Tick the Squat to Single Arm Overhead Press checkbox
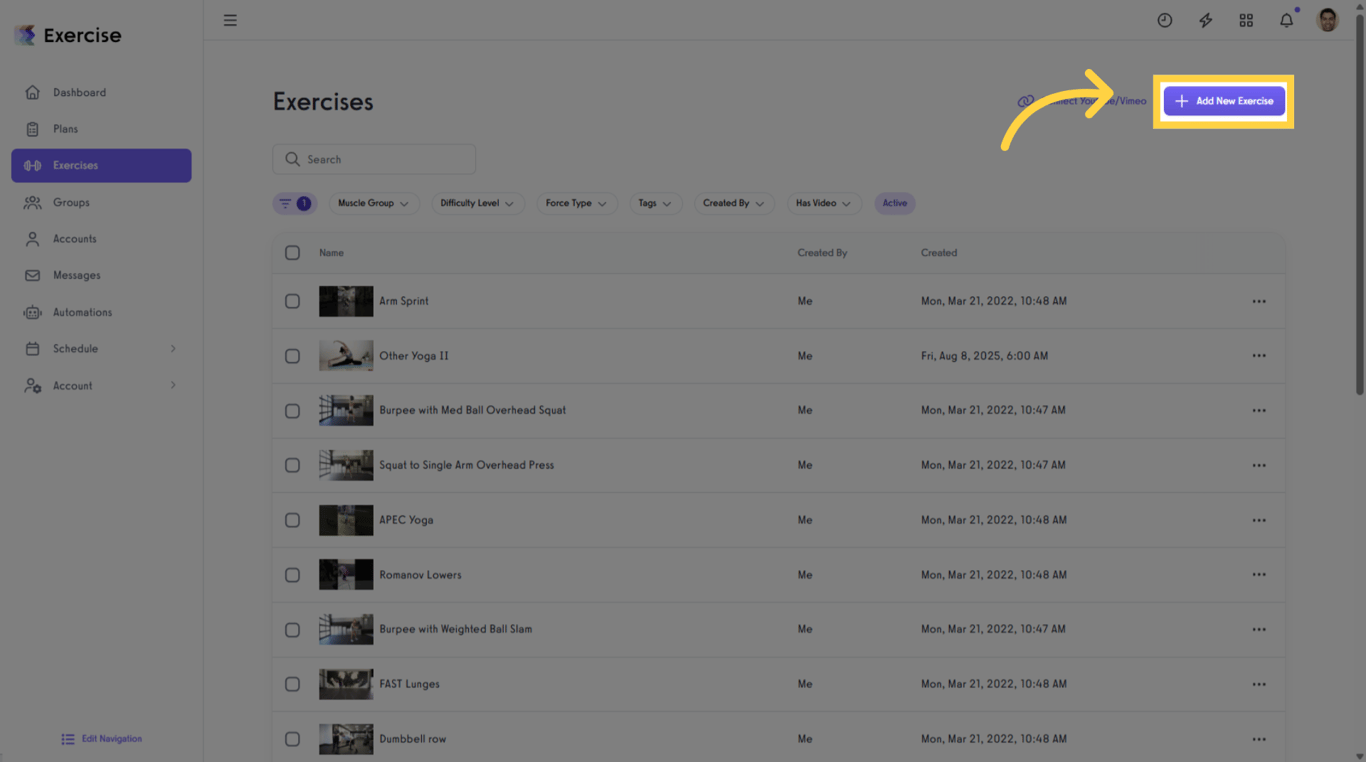 point(292,465)
